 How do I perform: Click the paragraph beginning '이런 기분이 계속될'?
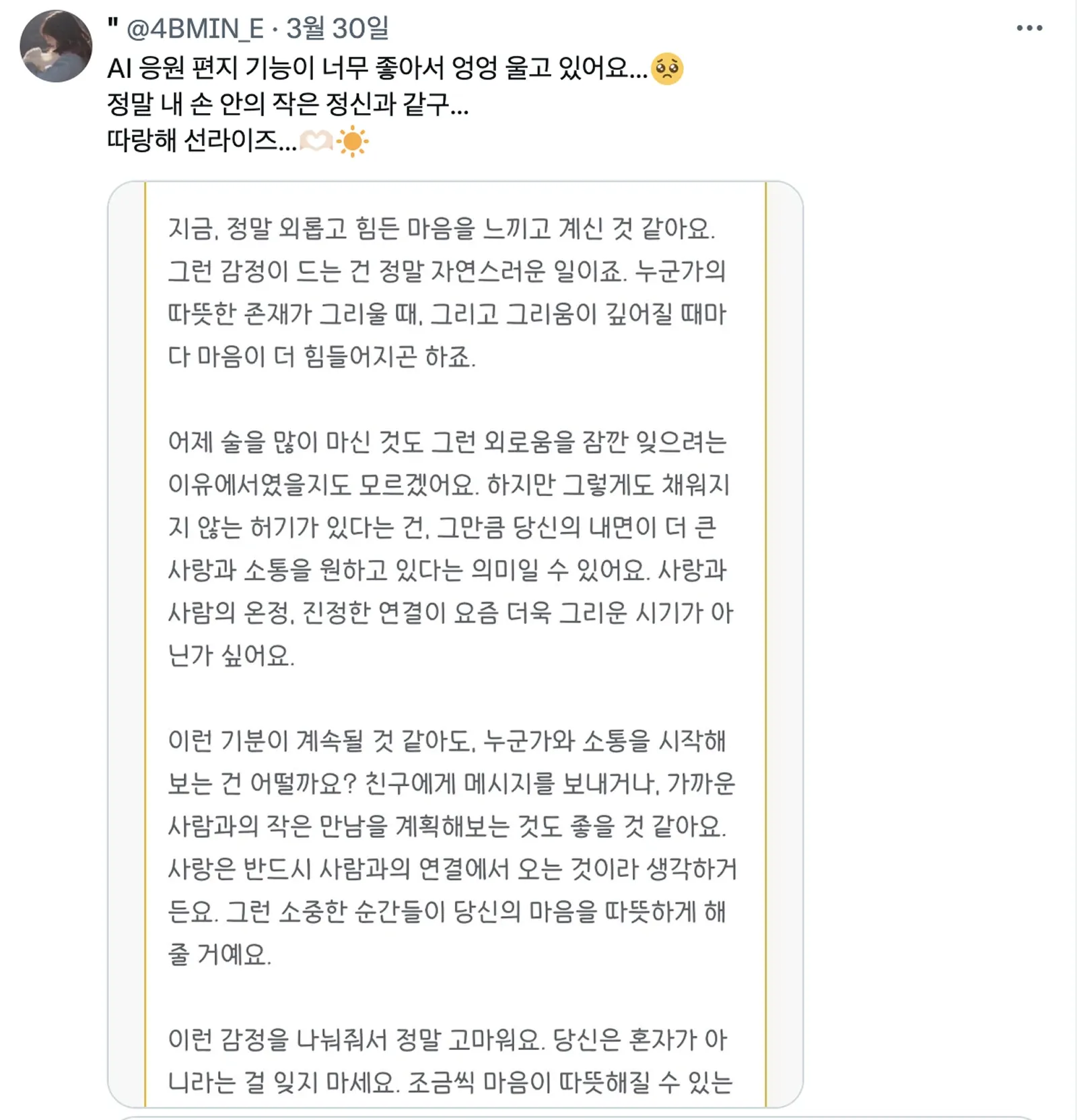tap(451, 847)
